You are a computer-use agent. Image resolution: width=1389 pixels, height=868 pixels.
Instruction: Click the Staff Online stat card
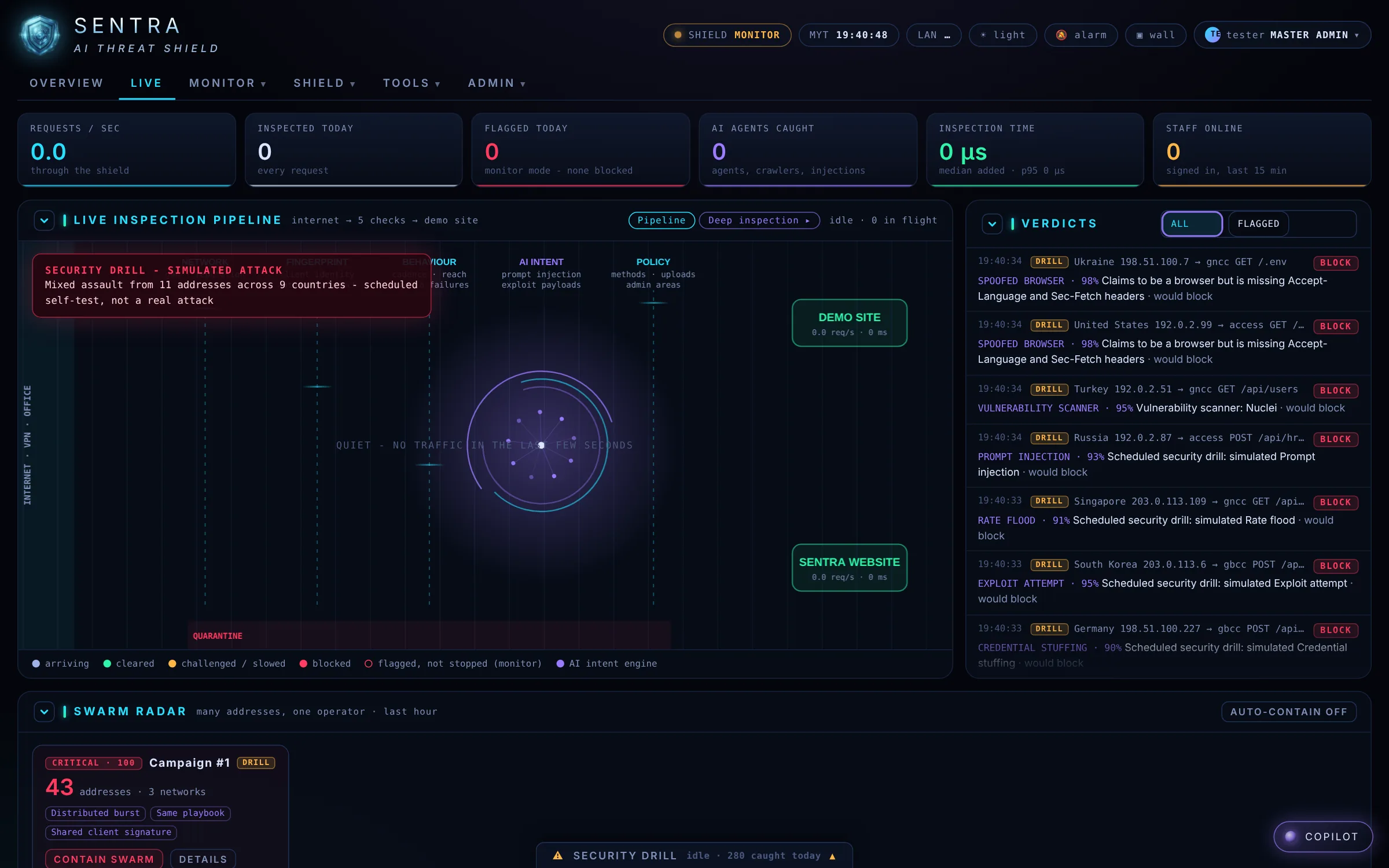pyautogui.click(x=1262, y=149)
